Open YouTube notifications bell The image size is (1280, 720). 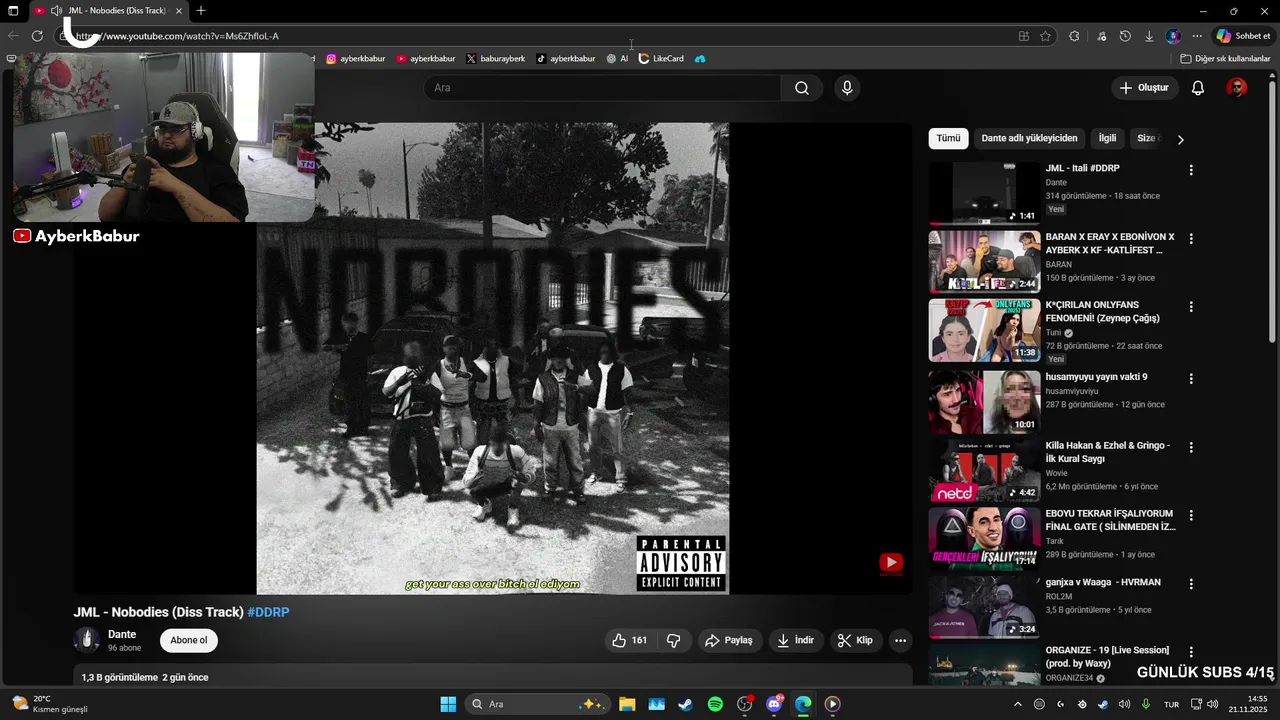(x=1197, y=88)
